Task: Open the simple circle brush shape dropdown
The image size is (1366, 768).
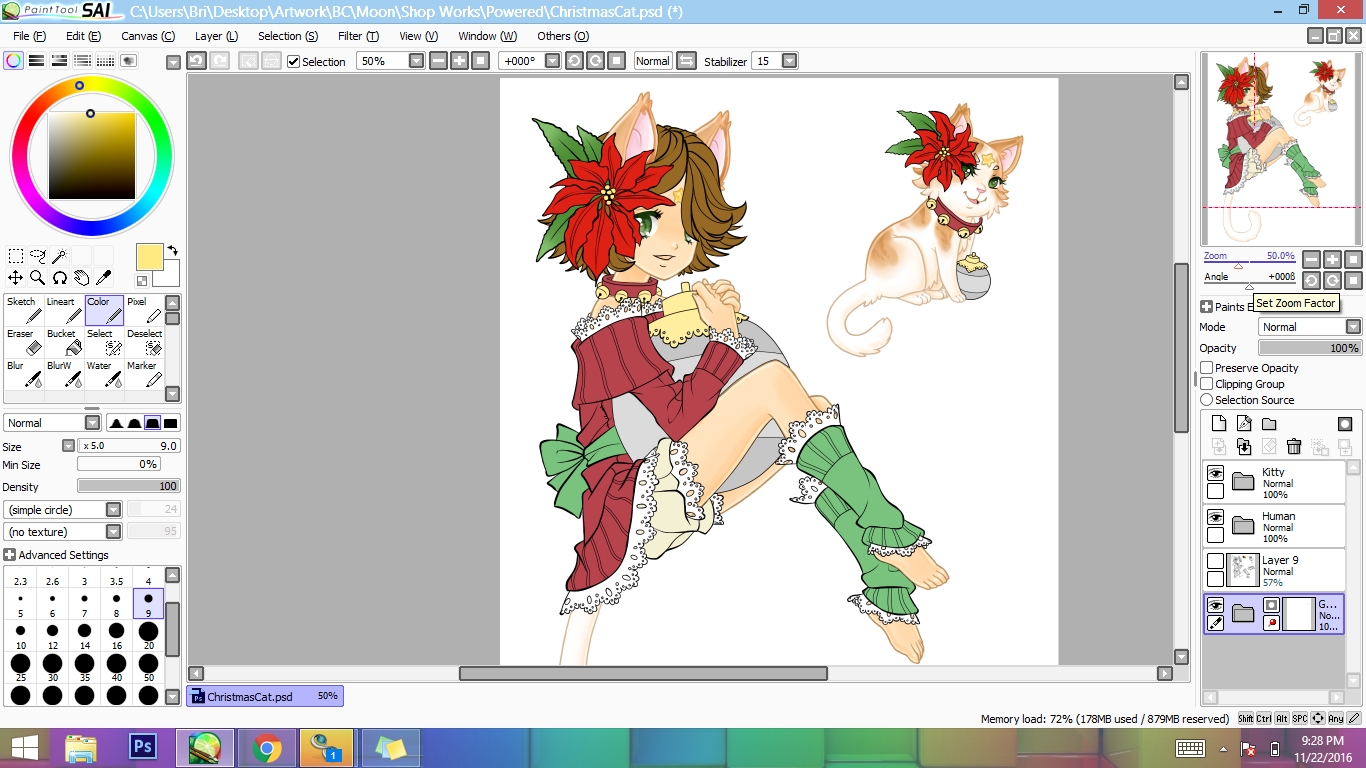Action: coord(113,510)
